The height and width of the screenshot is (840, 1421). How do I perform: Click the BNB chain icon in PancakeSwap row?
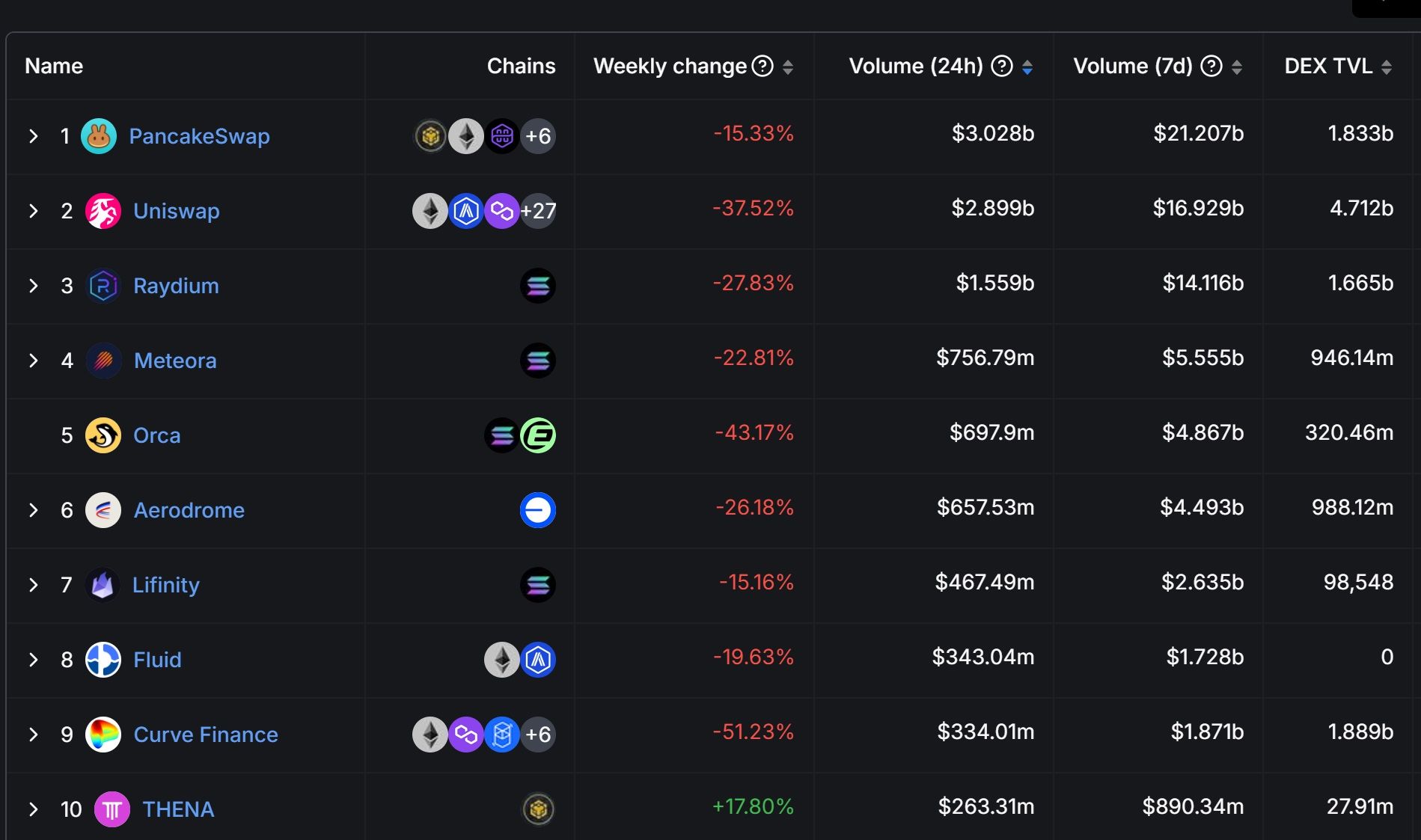coord(430,136)
